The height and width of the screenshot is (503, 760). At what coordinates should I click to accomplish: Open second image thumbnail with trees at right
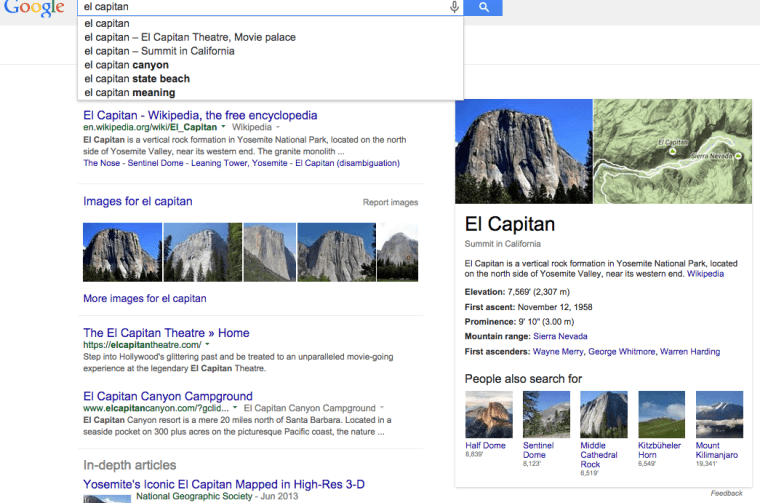pyautogui.click(x=203, y=252)
